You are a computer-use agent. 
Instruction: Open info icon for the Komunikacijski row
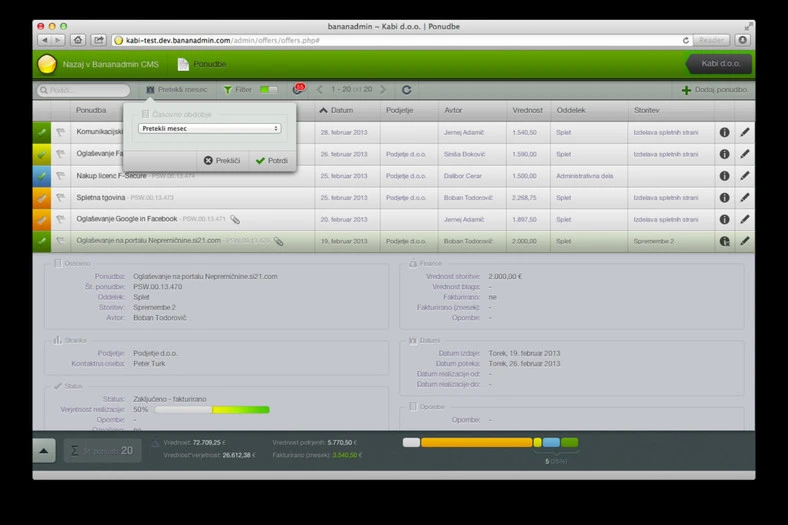pyautogui.click(x=724, y=132)
